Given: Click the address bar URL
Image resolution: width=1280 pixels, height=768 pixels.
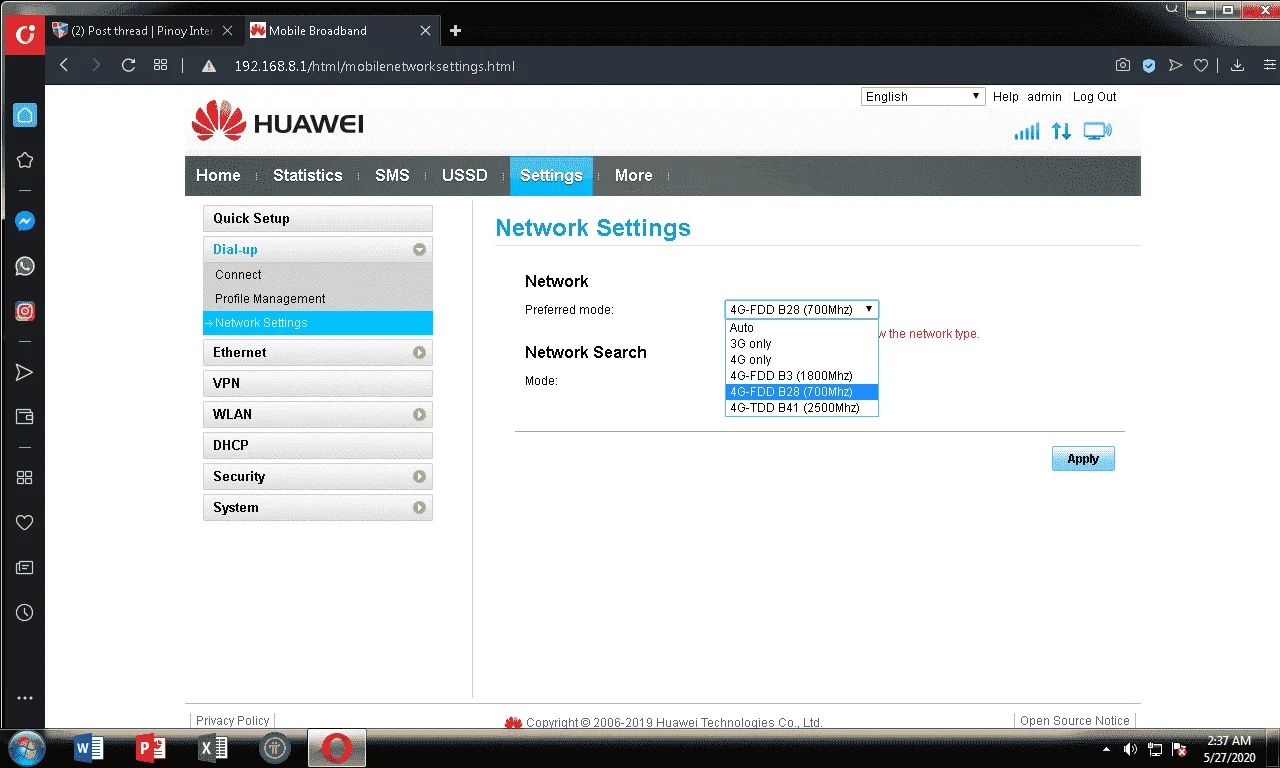Looking at the screenshot, I should (x=375, y=66).
